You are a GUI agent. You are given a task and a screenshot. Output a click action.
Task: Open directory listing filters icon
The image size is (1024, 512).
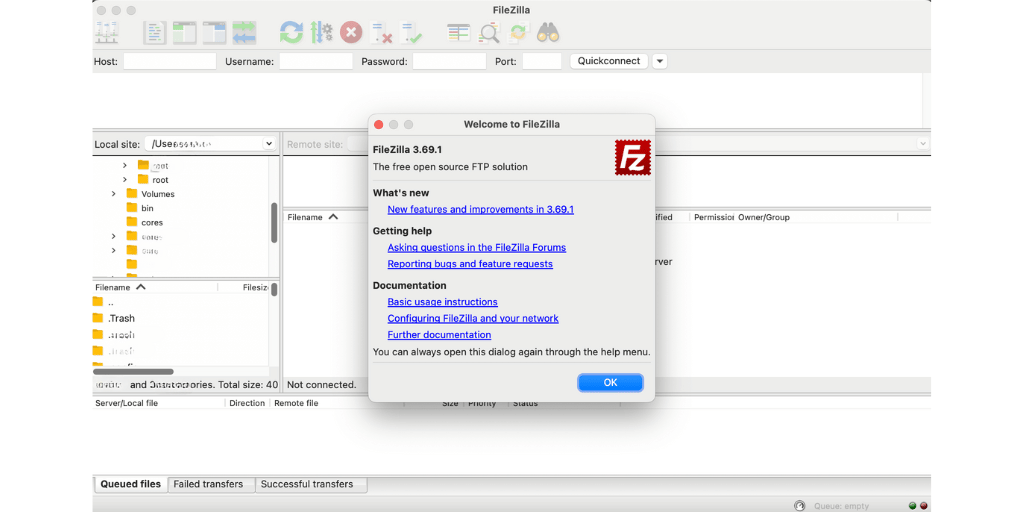(458, 33)
